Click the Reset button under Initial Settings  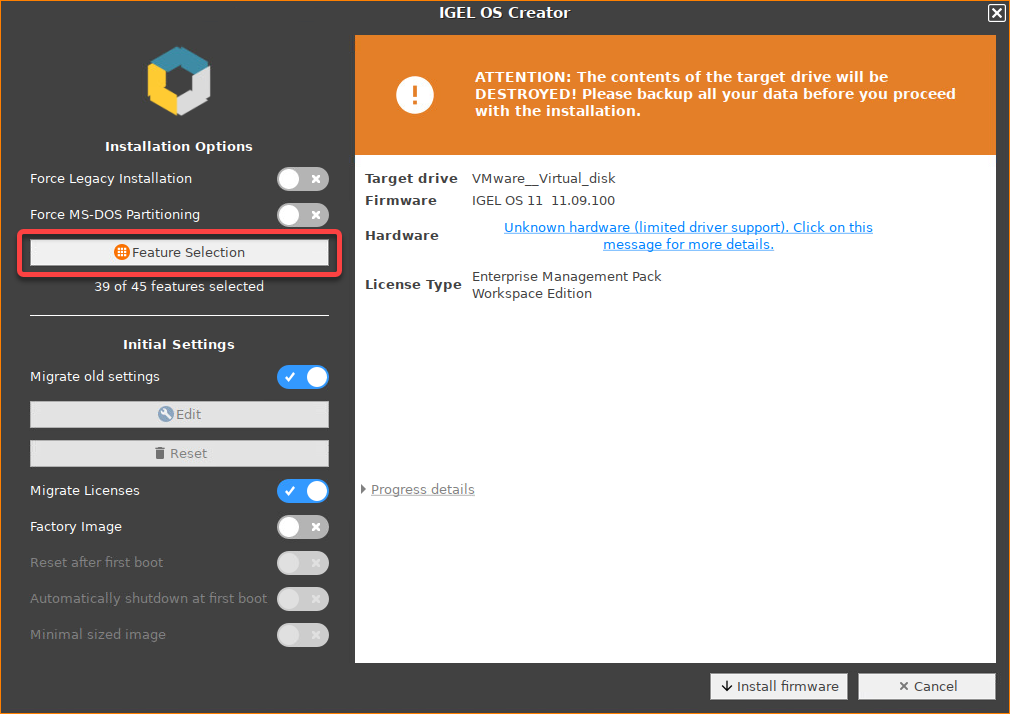(179, 453)
